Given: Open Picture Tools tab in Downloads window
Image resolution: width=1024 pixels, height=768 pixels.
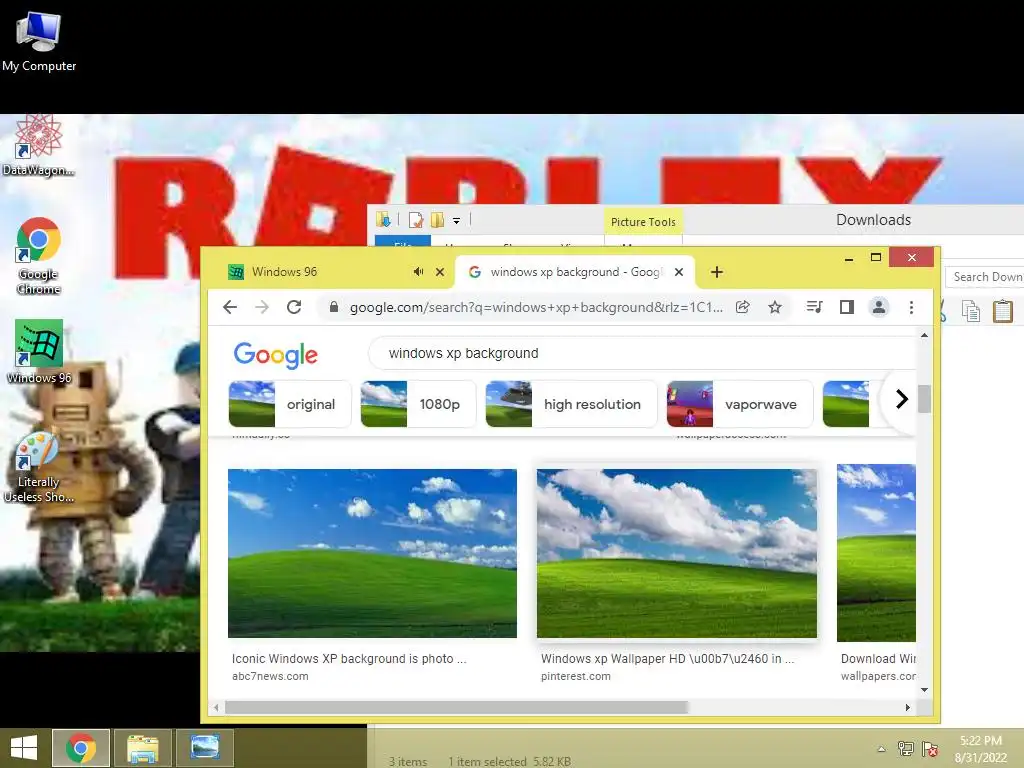Looking at the screenshot, I should pos(643,222).
